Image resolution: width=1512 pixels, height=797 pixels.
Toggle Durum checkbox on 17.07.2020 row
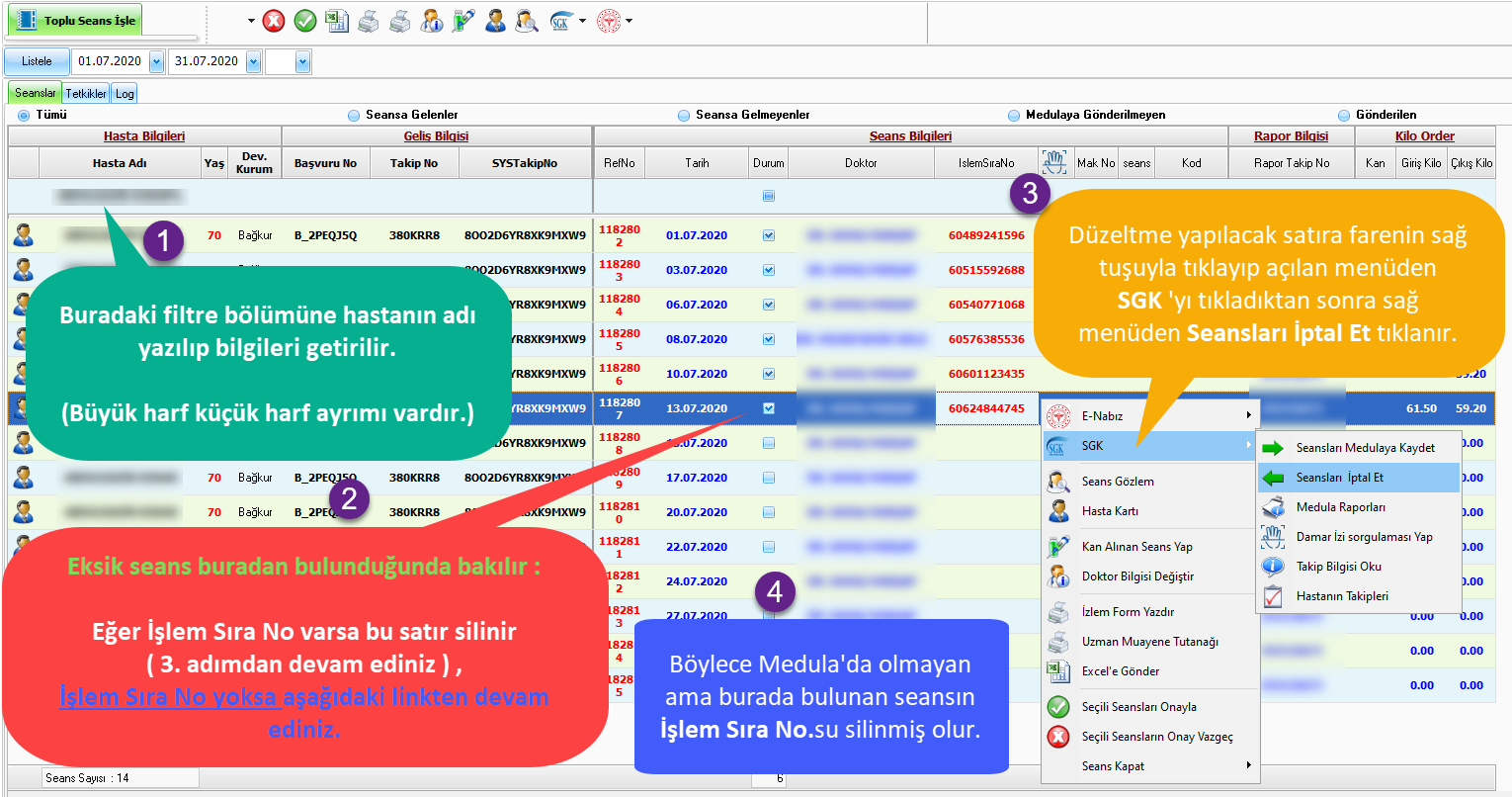769,478
